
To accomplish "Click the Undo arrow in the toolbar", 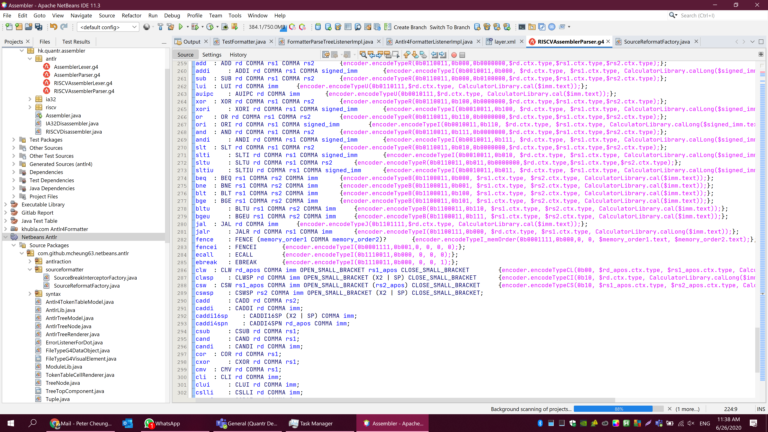I will click(53, 27).
